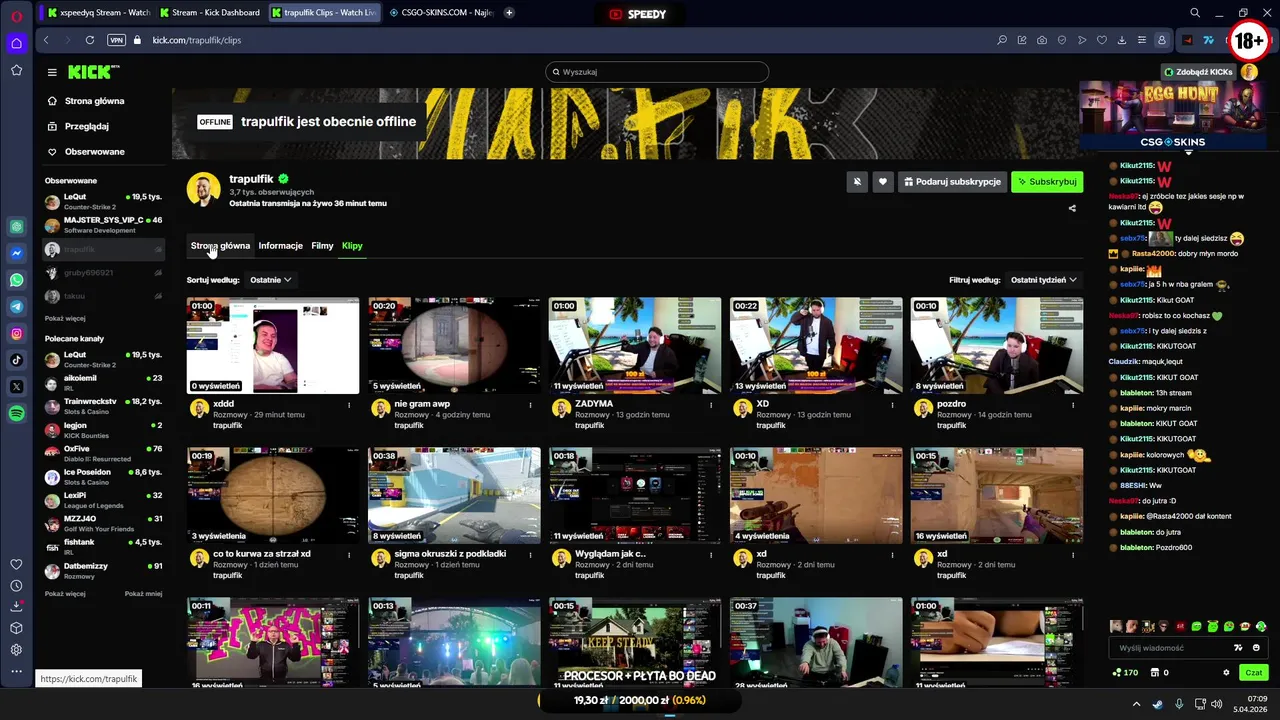1280x720 pixels.
Task: Open the Kick hamburger menu
Action: click(52, 72)
